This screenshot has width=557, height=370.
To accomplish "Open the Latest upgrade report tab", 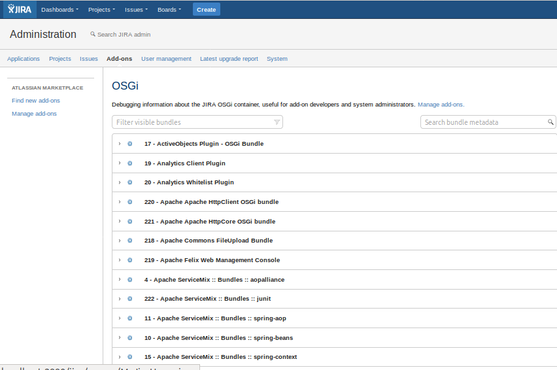I will coord(229,59).
